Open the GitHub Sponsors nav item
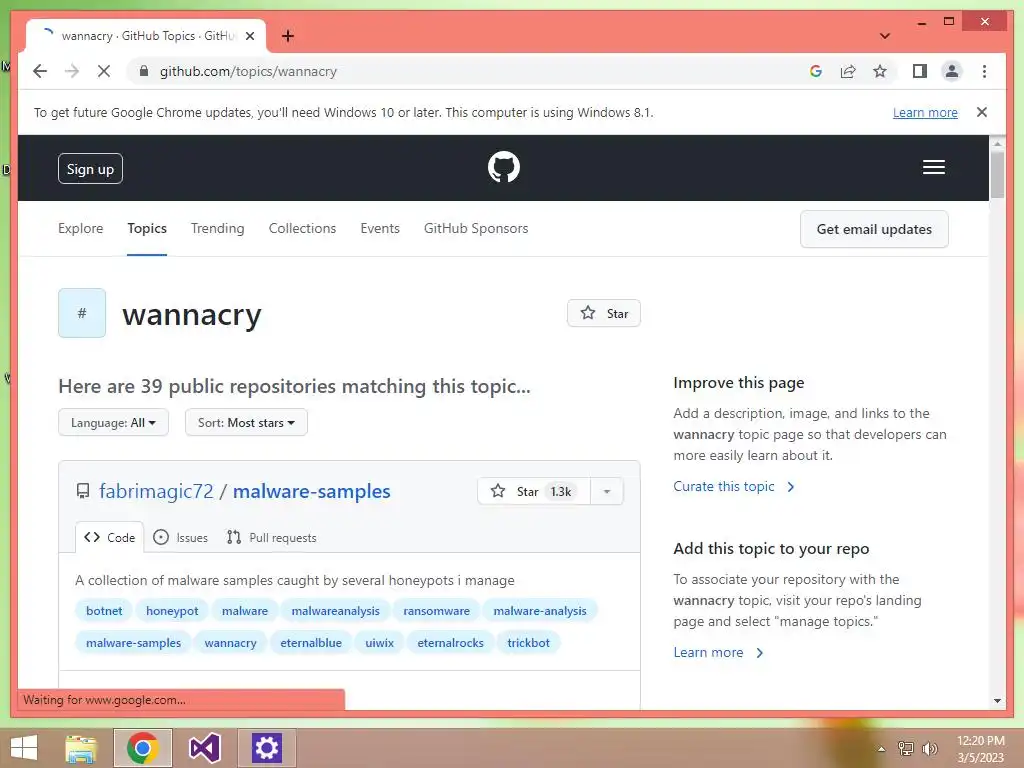 tap(476, 229)
